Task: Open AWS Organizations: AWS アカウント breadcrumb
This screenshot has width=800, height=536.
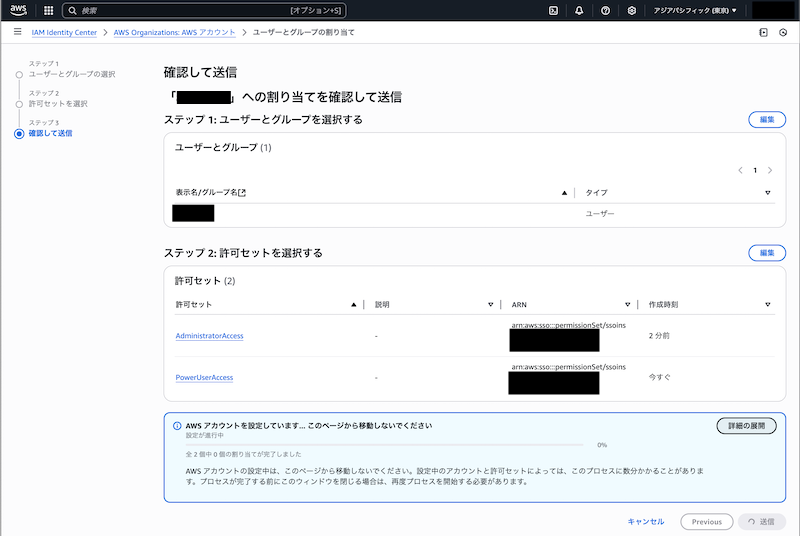Action: [174, 32]
